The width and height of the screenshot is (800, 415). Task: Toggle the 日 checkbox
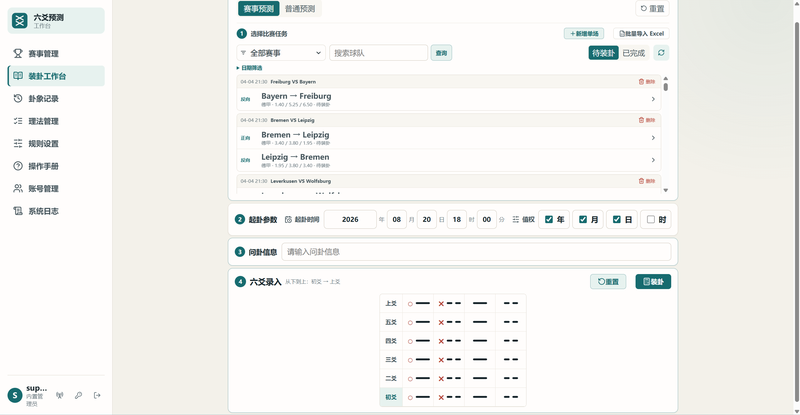tap(617, 219)
